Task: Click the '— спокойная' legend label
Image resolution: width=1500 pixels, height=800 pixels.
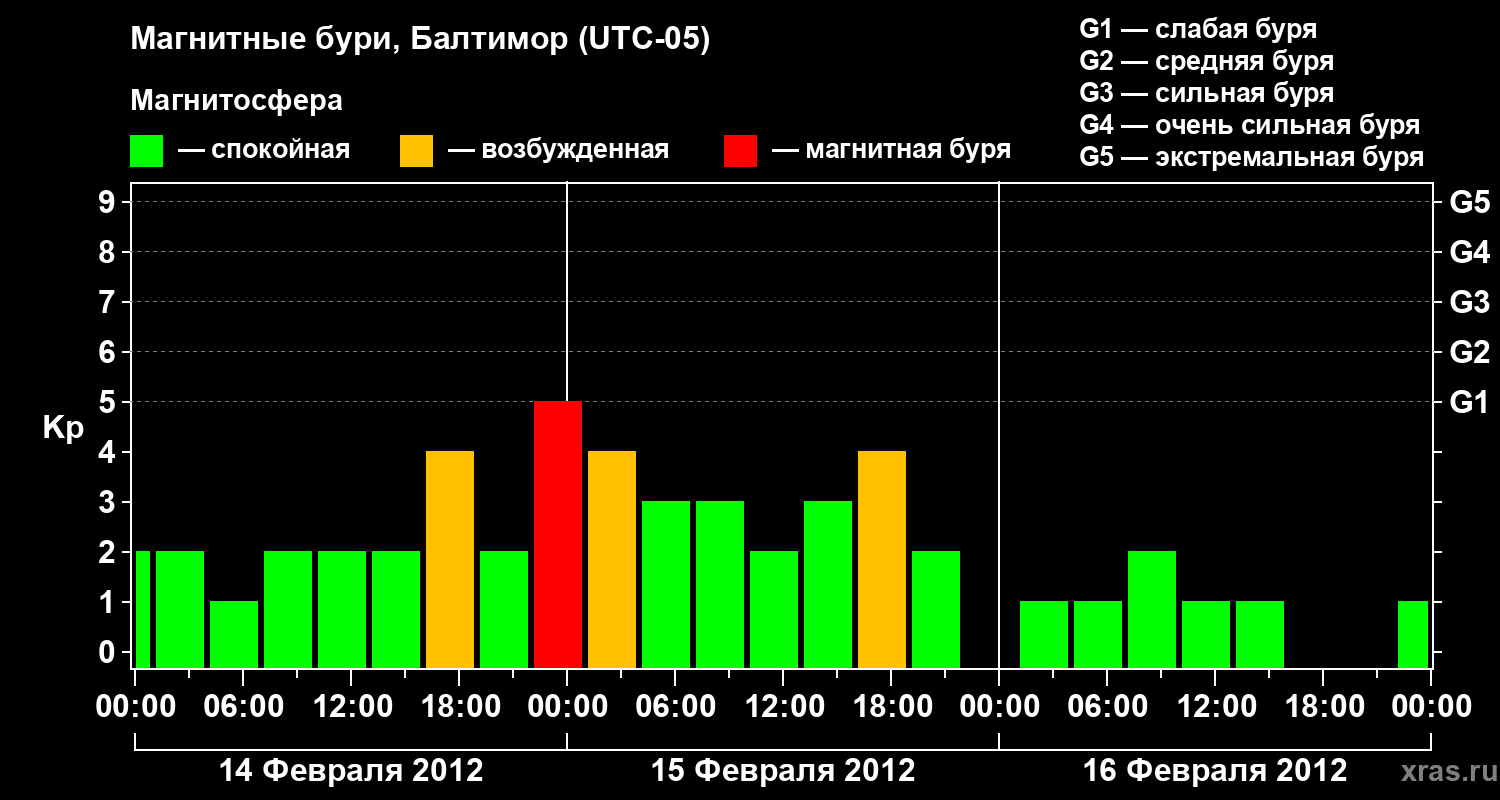Action: point(264,150)
